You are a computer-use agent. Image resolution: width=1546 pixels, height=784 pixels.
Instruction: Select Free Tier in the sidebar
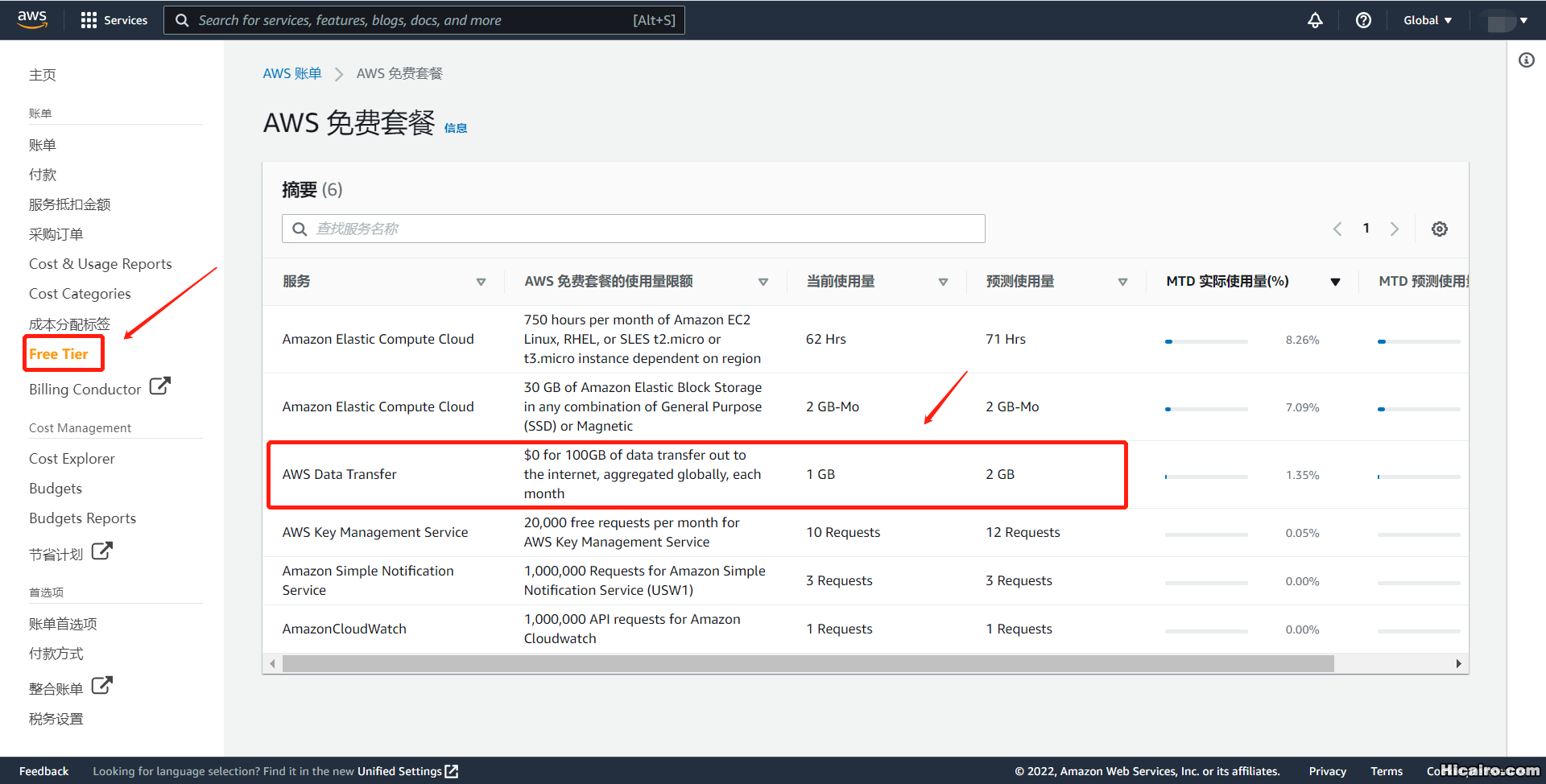pyautogui.click(x=59, y=354)
